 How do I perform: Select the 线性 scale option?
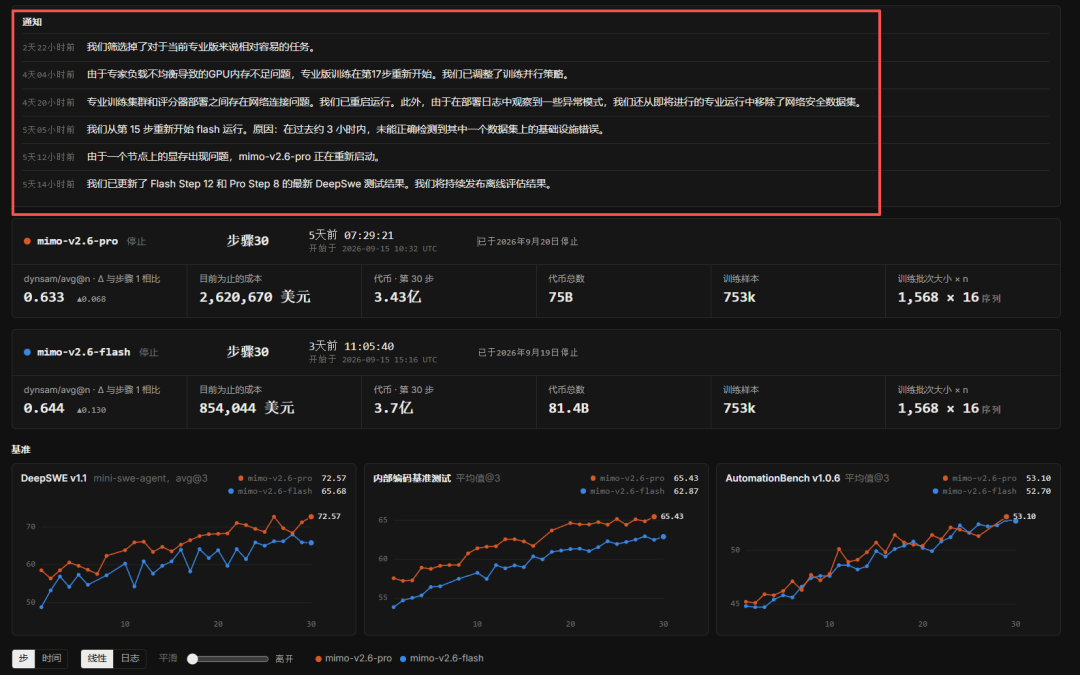(97, 658)
